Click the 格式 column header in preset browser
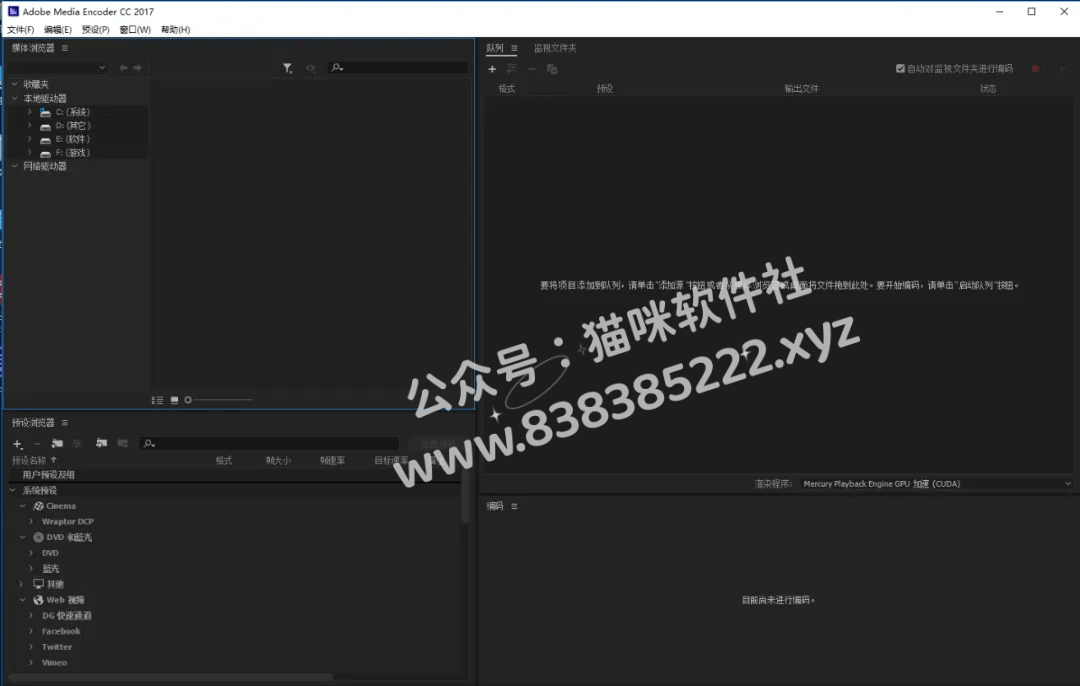Screen dimensions: 1080x686 pos(224,461)
